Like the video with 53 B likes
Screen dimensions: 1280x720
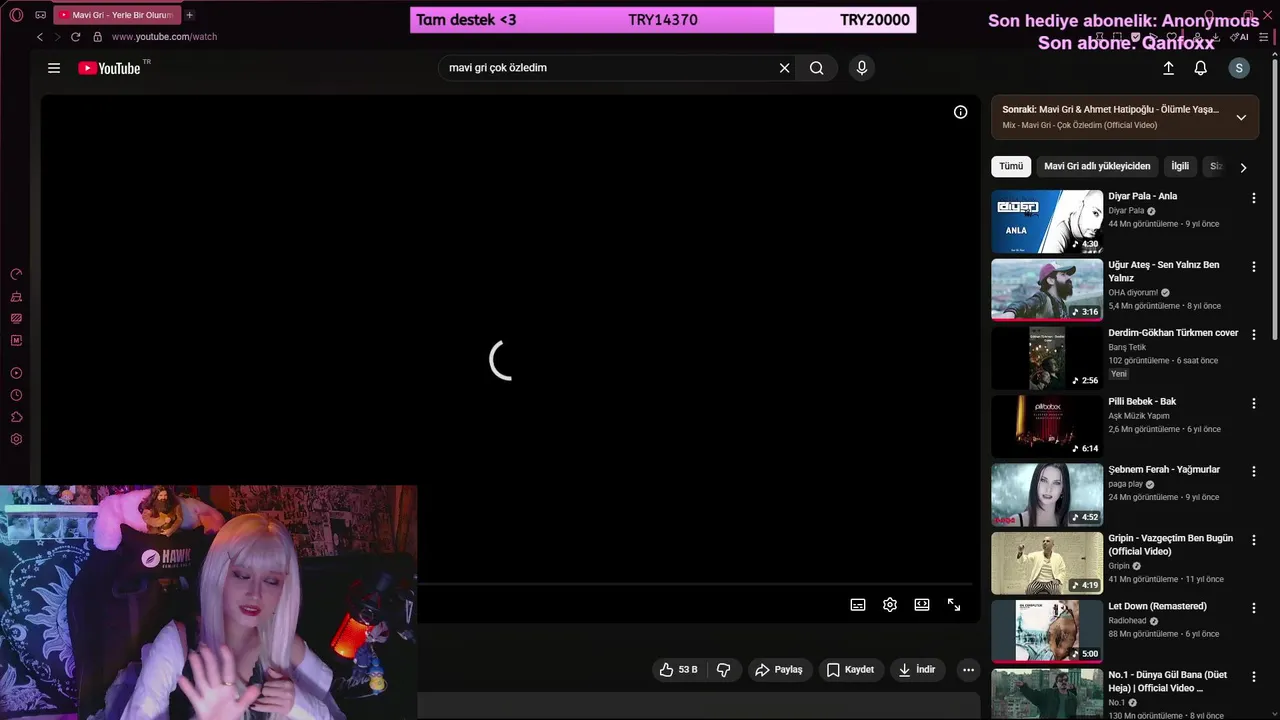point(678,670)
